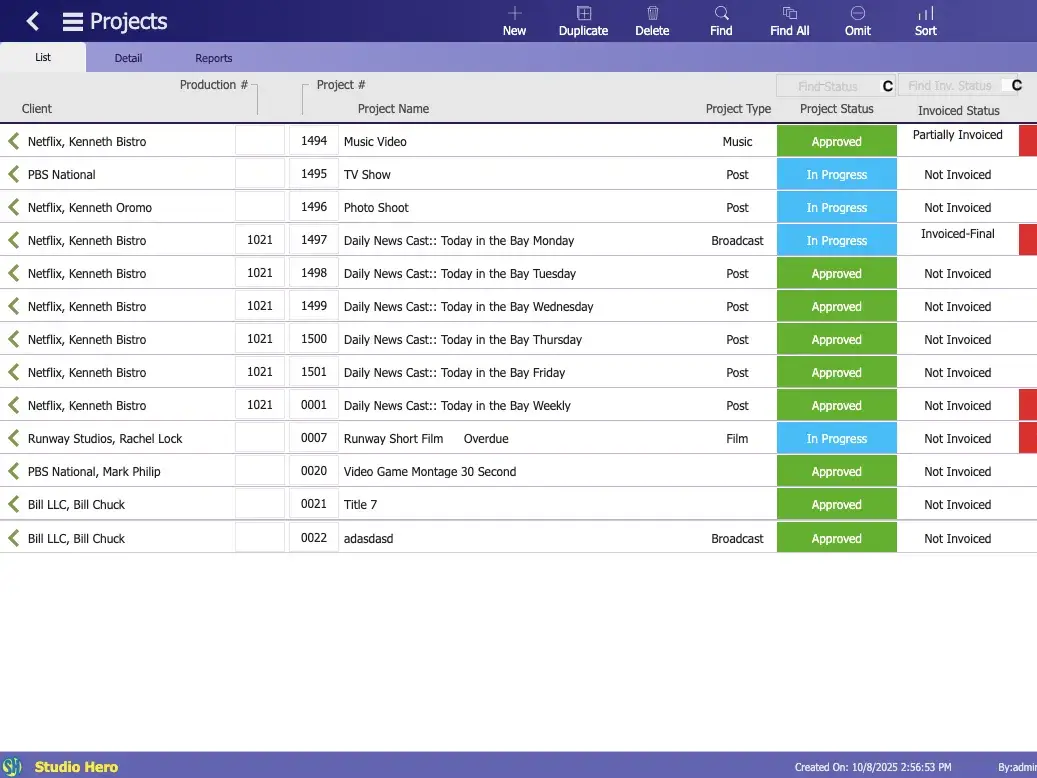This screenshot has height=778, width=1037.
Task: Open Today in the Bay Friday arrow
Action: click(13, 372)
